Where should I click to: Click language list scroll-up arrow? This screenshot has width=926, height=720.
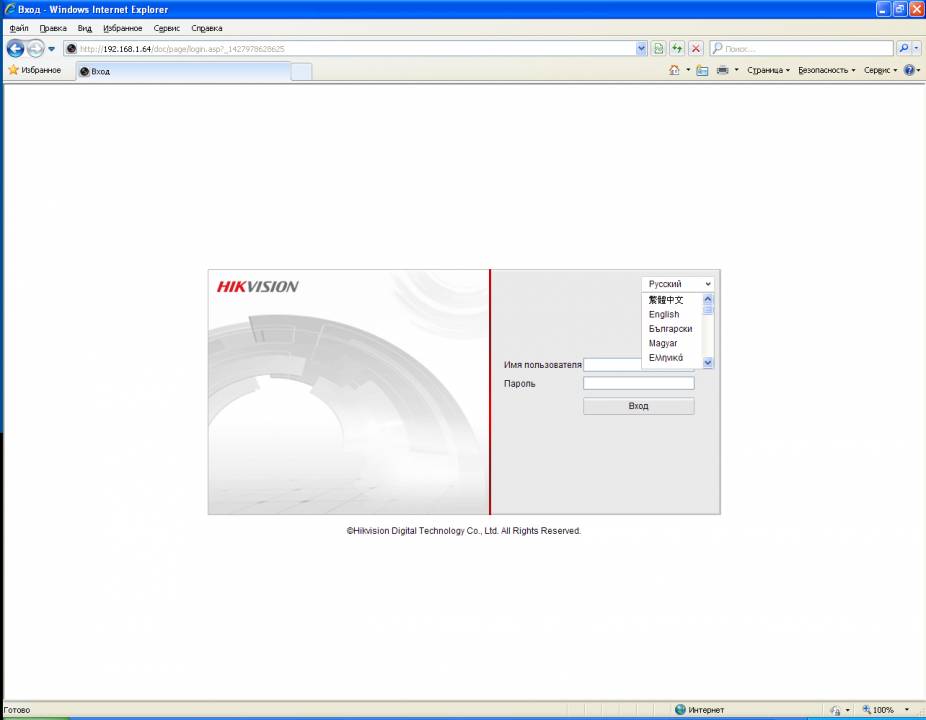[x=707, y=299]
